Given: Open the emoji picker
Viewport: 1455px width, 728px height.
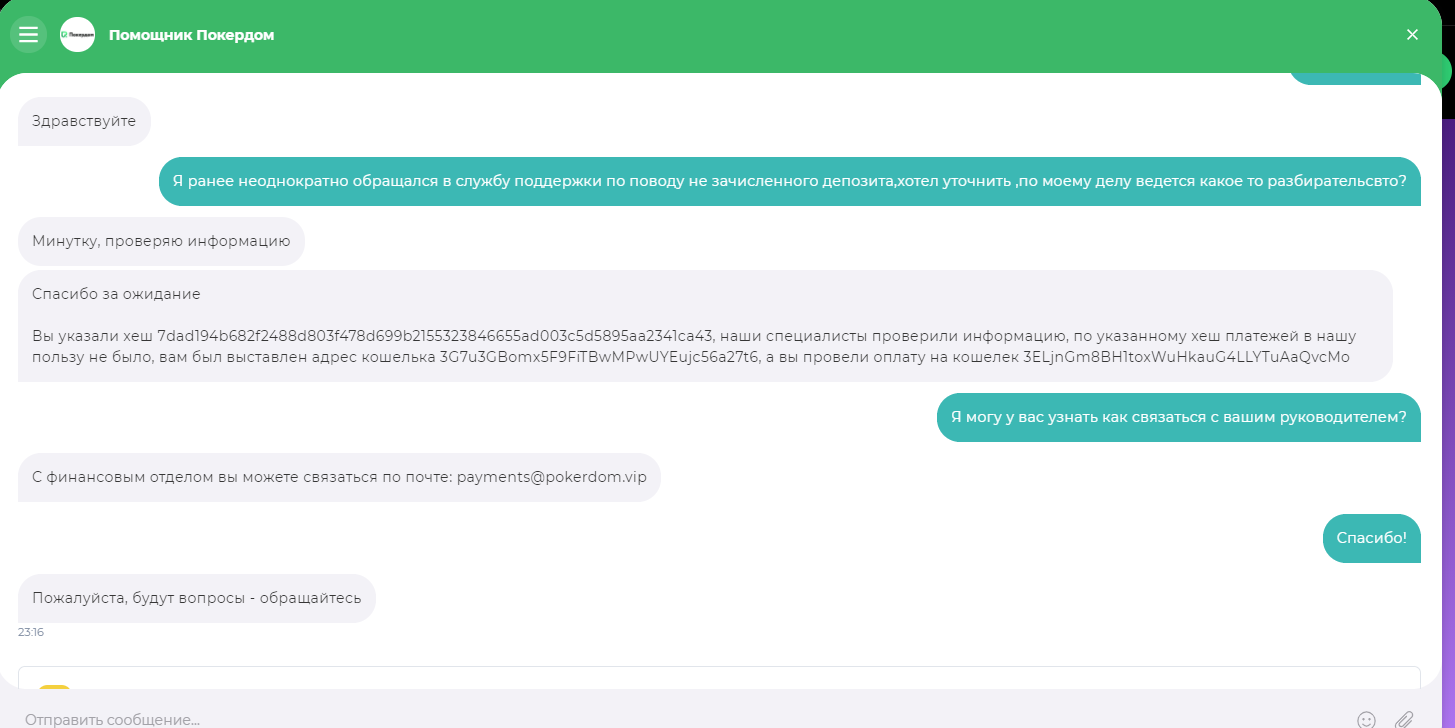Looking at the screenshot, I should pyautogui.click(x=1366, y=719).
